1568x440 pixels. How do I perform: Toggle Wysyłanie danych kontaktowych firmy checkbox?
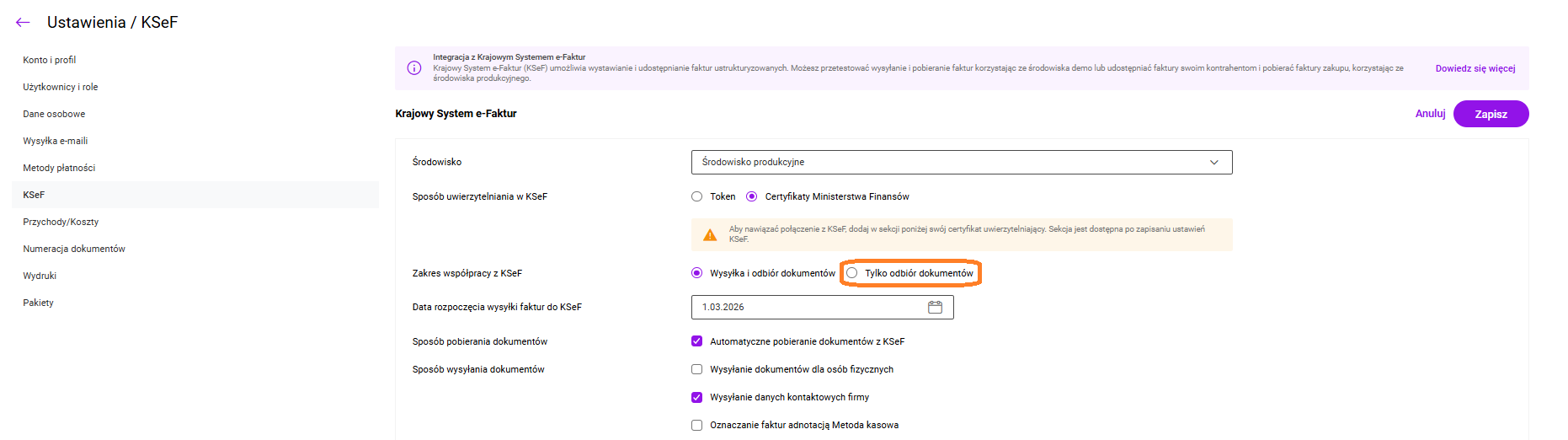[696, 397]
